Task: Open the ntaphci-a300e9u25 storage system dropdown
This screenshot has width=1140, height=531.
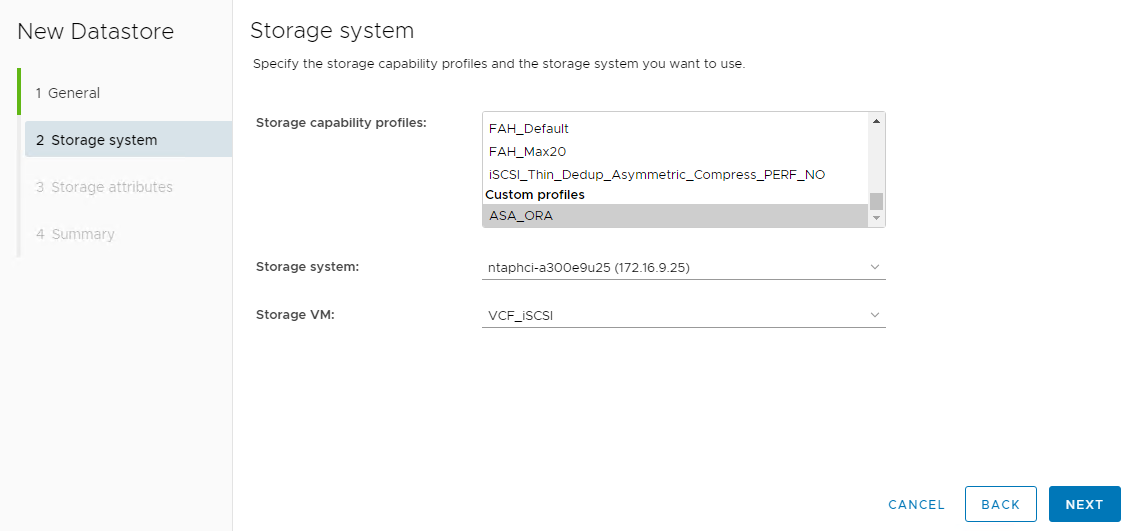Action: point(683,267)
